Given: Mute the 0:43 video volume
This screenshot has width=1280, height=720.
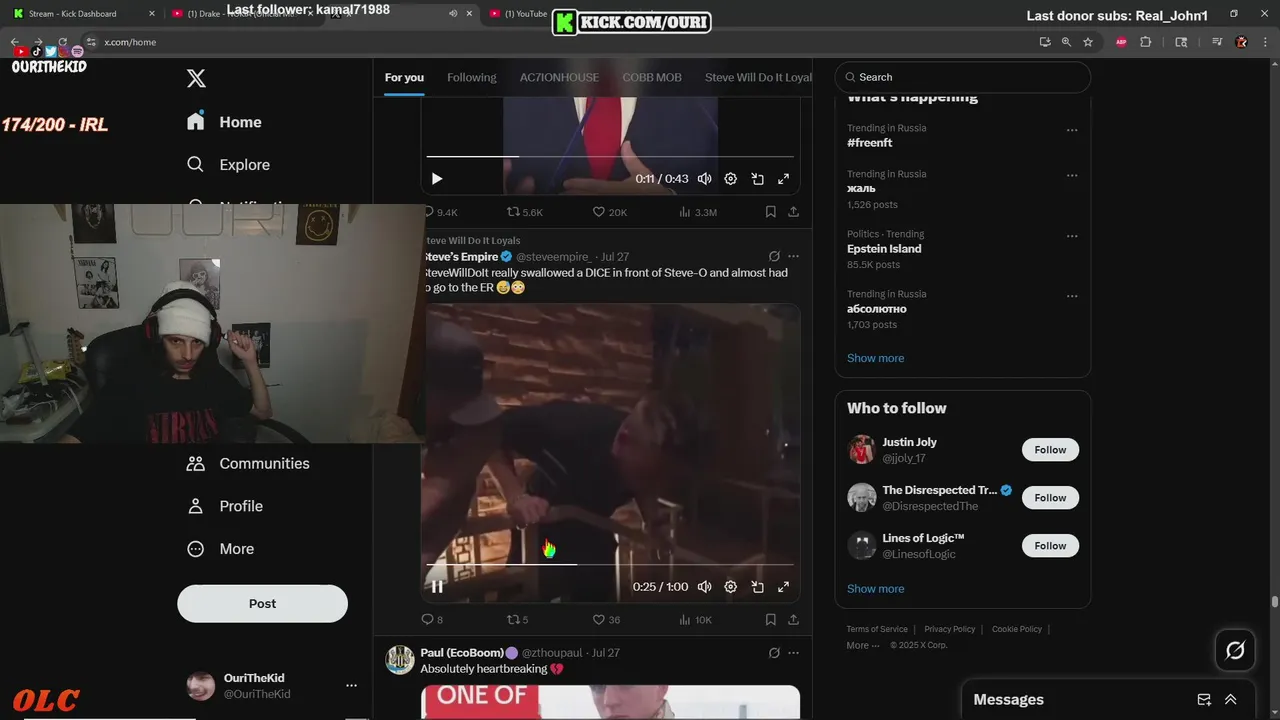Looking at the screenshot, I should click(705, 179).
